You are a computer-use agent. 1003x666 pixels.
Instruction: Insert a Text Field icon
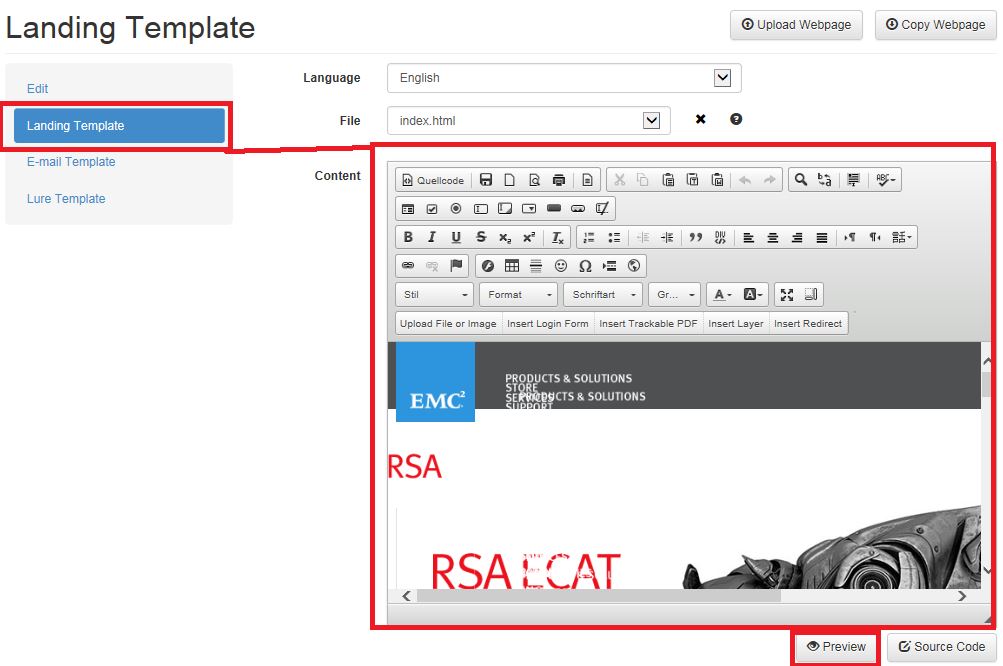click(x=480, y=209)
